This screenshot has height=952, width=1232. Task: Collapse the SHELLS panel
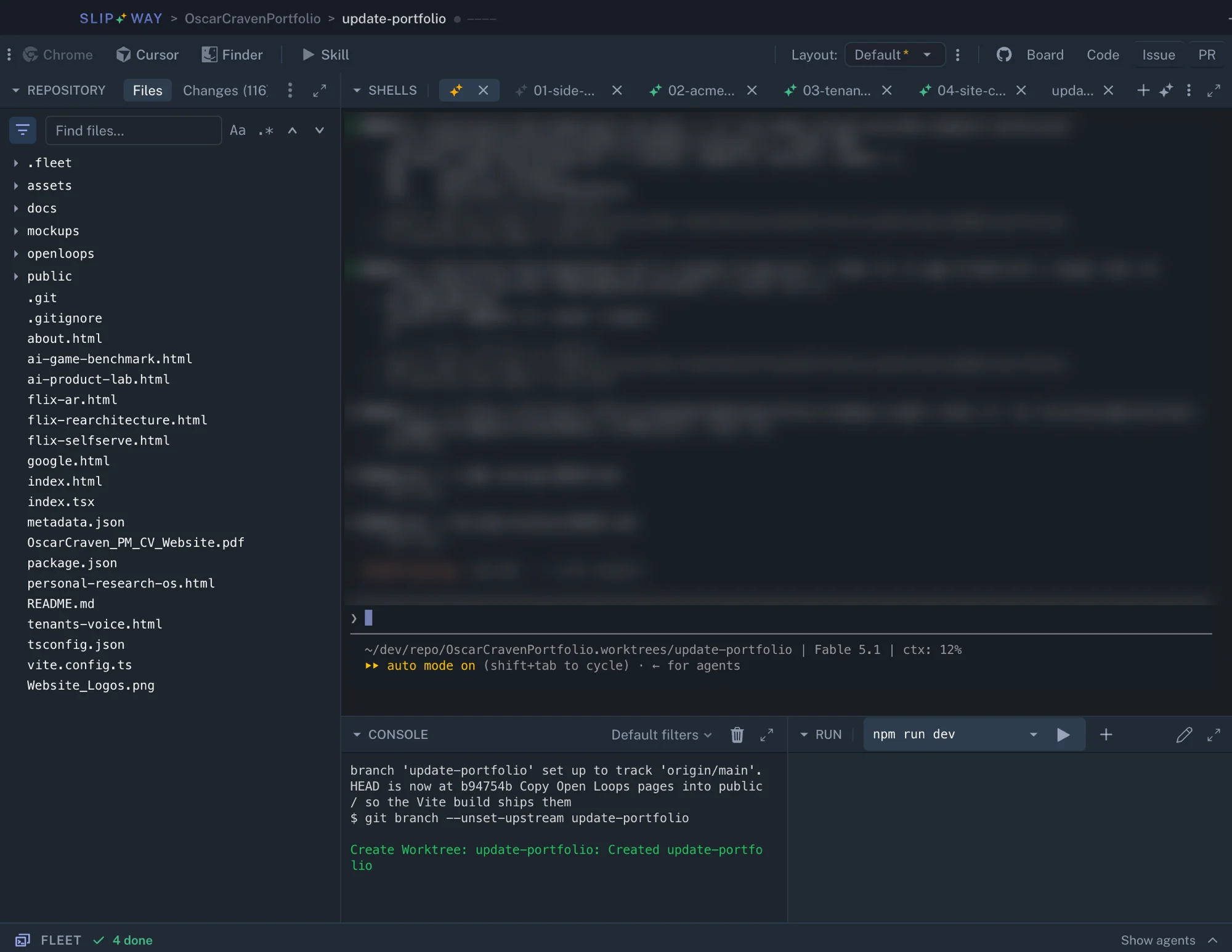point(357,91)
